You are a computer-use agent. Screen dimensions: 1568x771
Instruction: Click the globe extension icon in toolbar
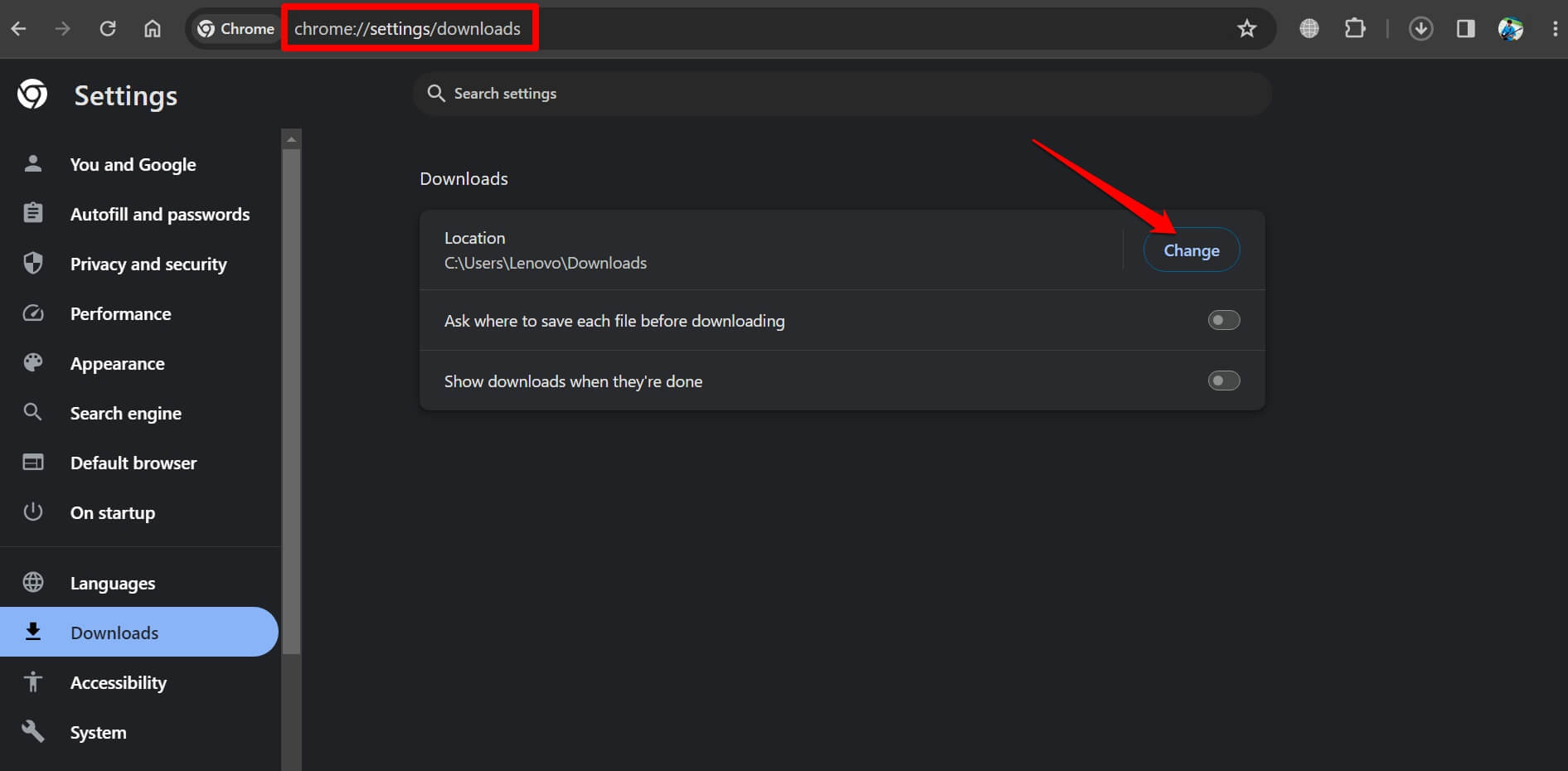[x=1309, y=29]
